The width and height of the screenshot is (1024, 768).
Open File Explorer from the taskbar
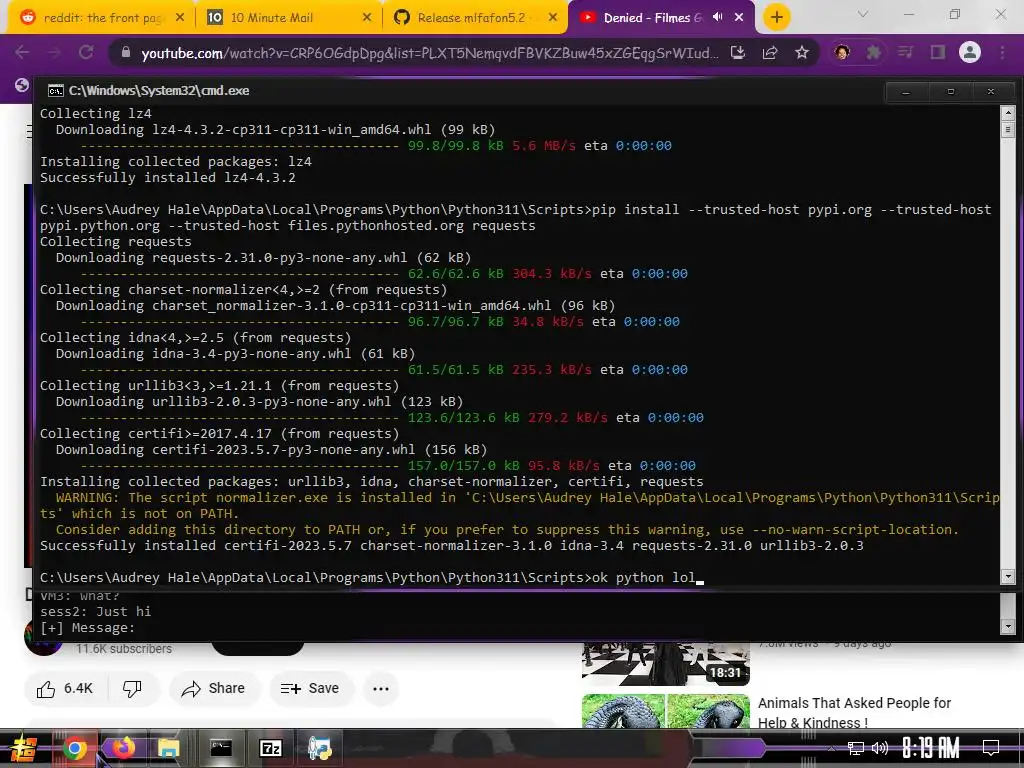(168, 748)
